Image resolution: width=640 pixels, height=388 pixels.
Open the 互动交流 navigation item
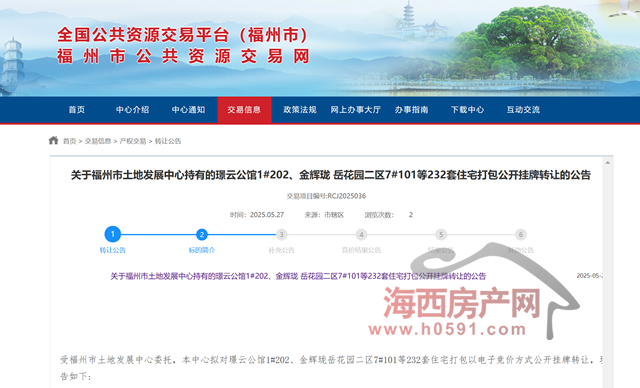click(x=523, y=109)
